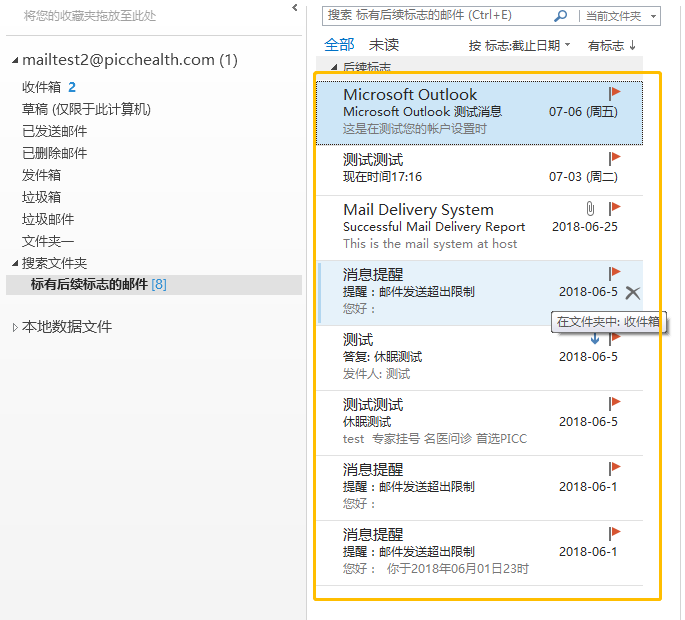This screenshot has width=685, height=620.
Task: Click flag on 测试测试 email dated 07-03
Action: pyautogui.click(x=614, y=158)
